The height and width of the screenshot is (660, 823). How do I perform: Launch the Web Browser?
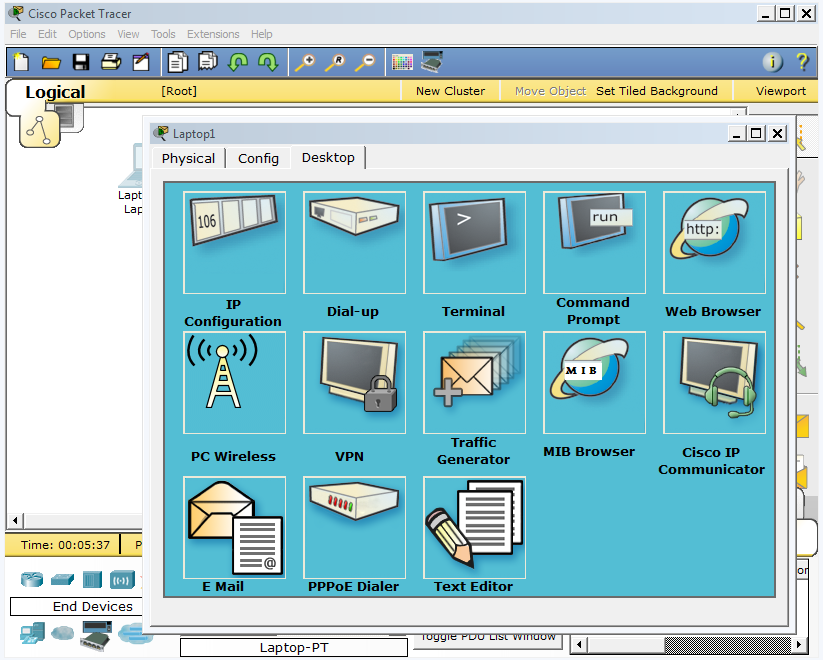pyautogui.click(x=714, y=242)
